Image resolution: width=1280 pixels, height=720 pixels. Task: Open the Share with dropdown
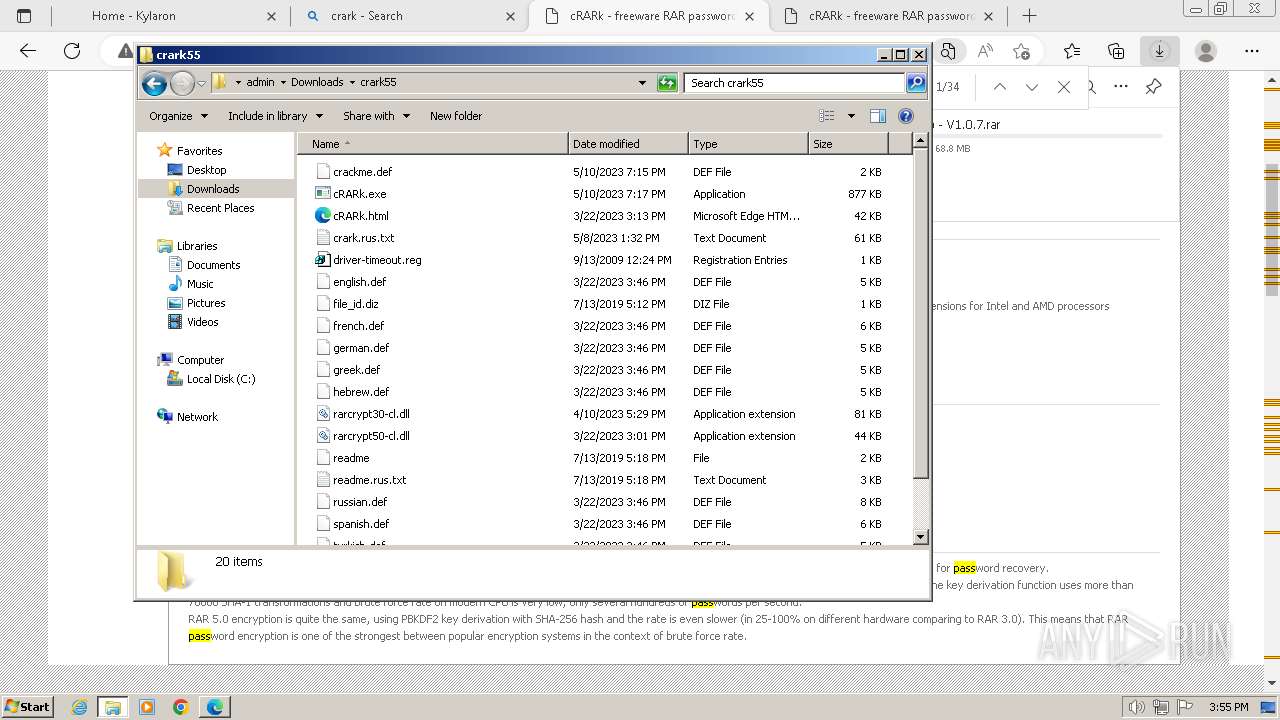(x=376, y=116)
